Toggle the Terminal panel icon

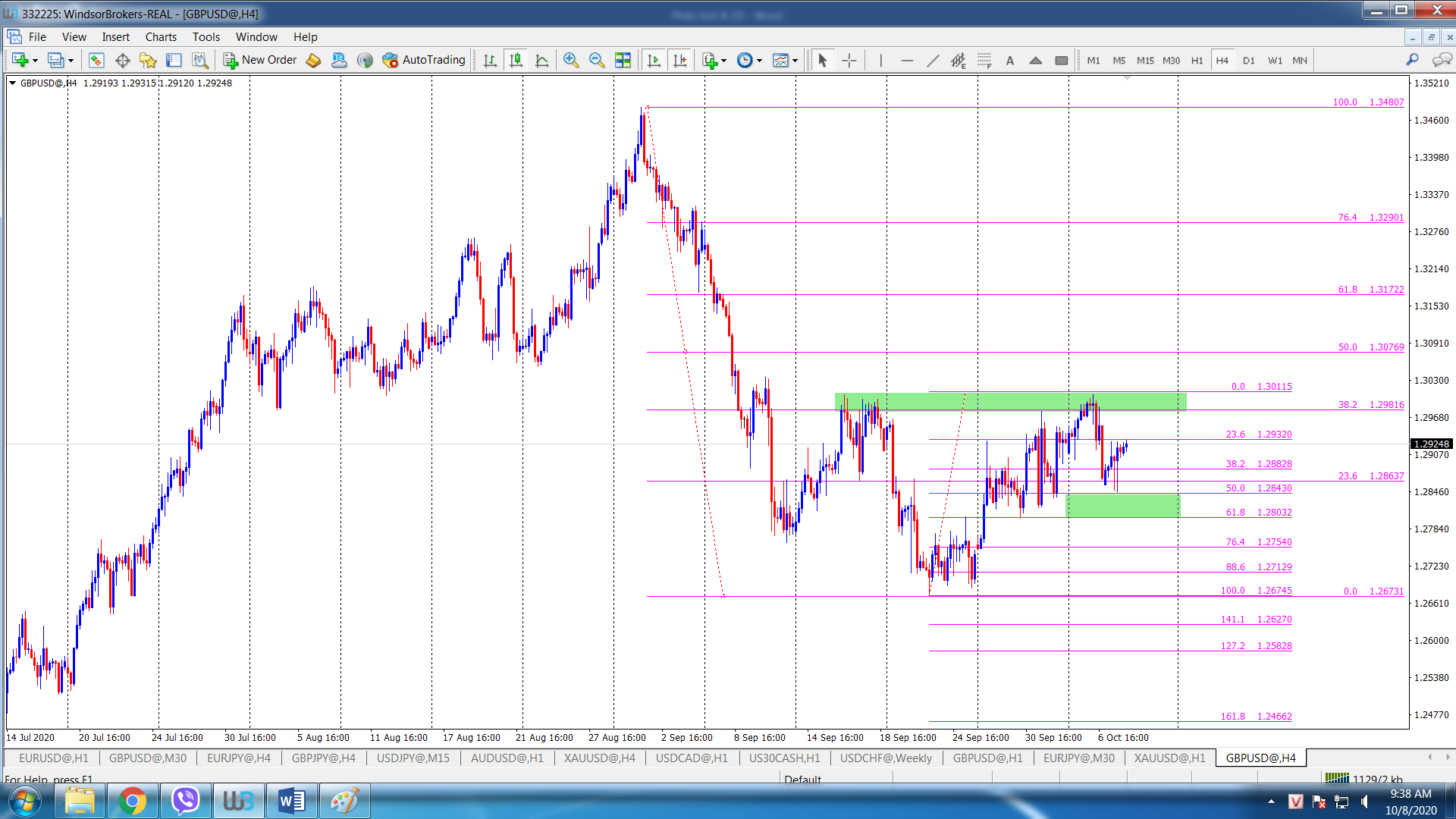coord(174,60)
